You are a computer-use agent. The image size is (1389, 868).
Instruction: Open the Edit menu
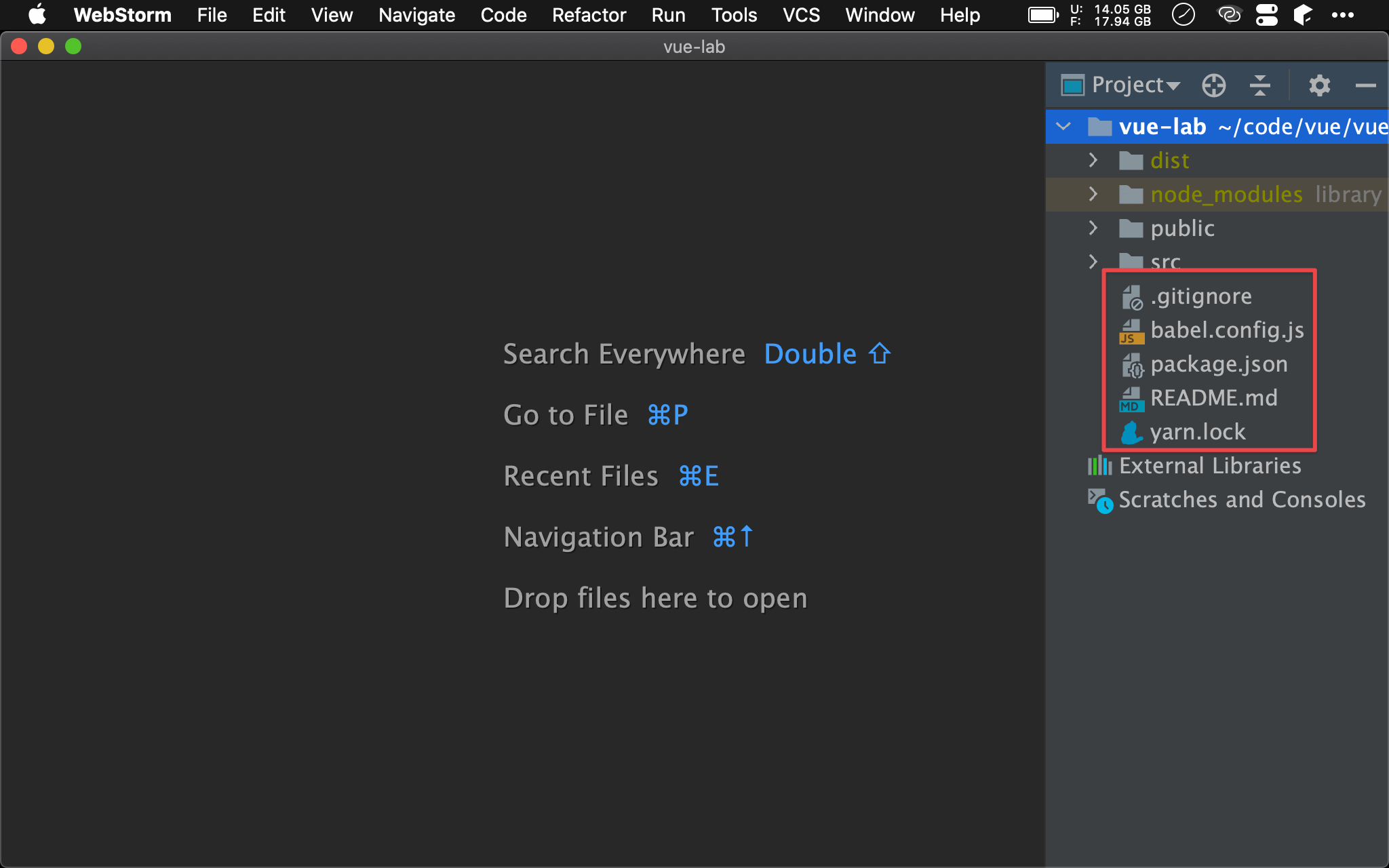point(269,15)
